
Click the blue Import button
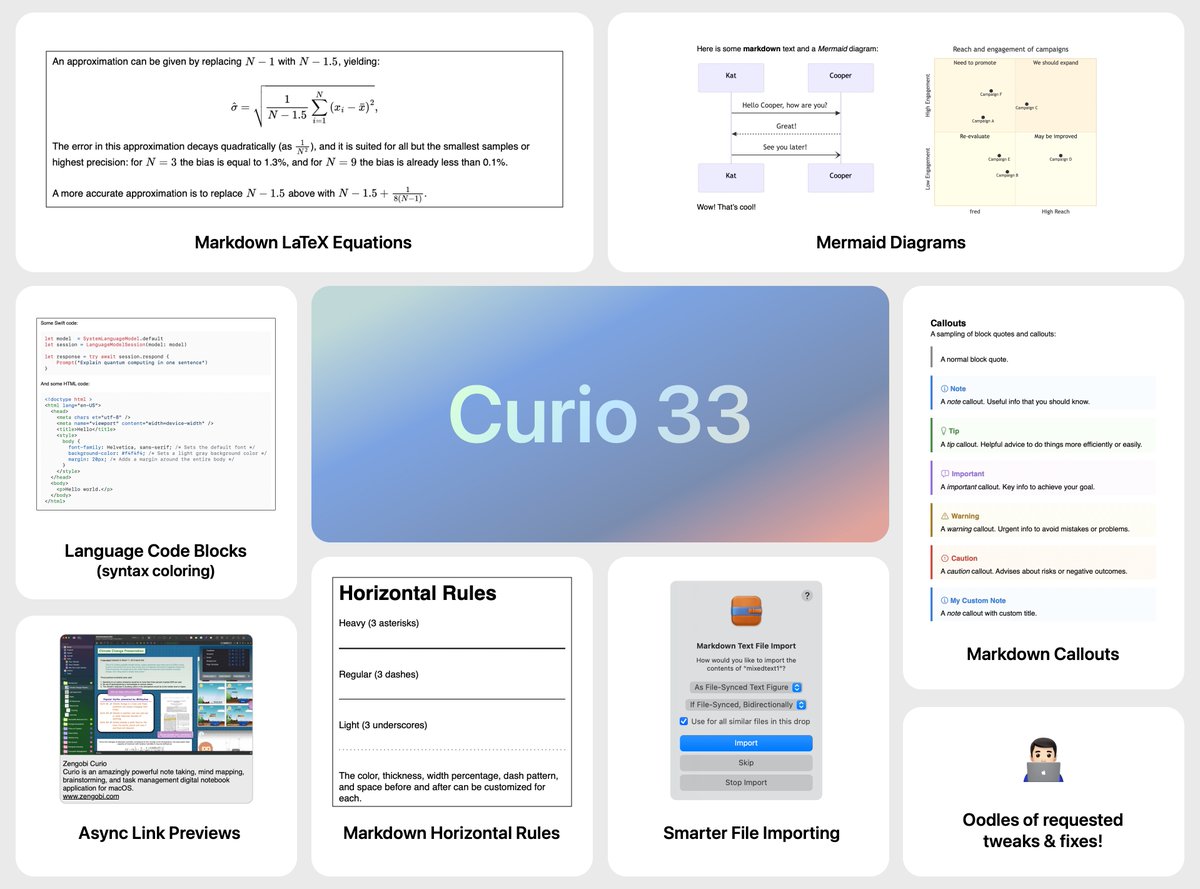746,743
